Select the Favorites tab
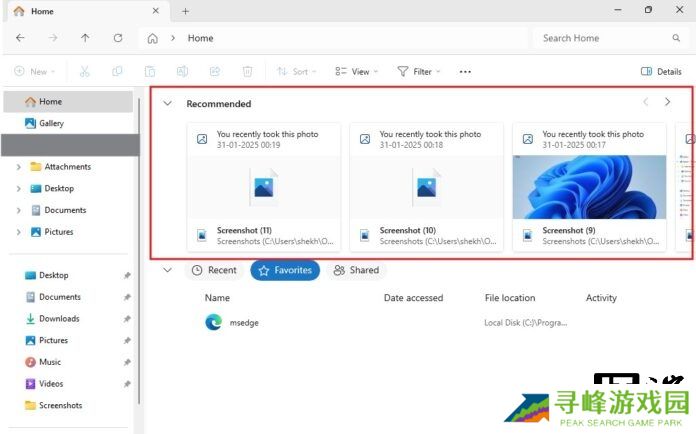This screenshot has height=434, width=696. [x=285, y=270]
